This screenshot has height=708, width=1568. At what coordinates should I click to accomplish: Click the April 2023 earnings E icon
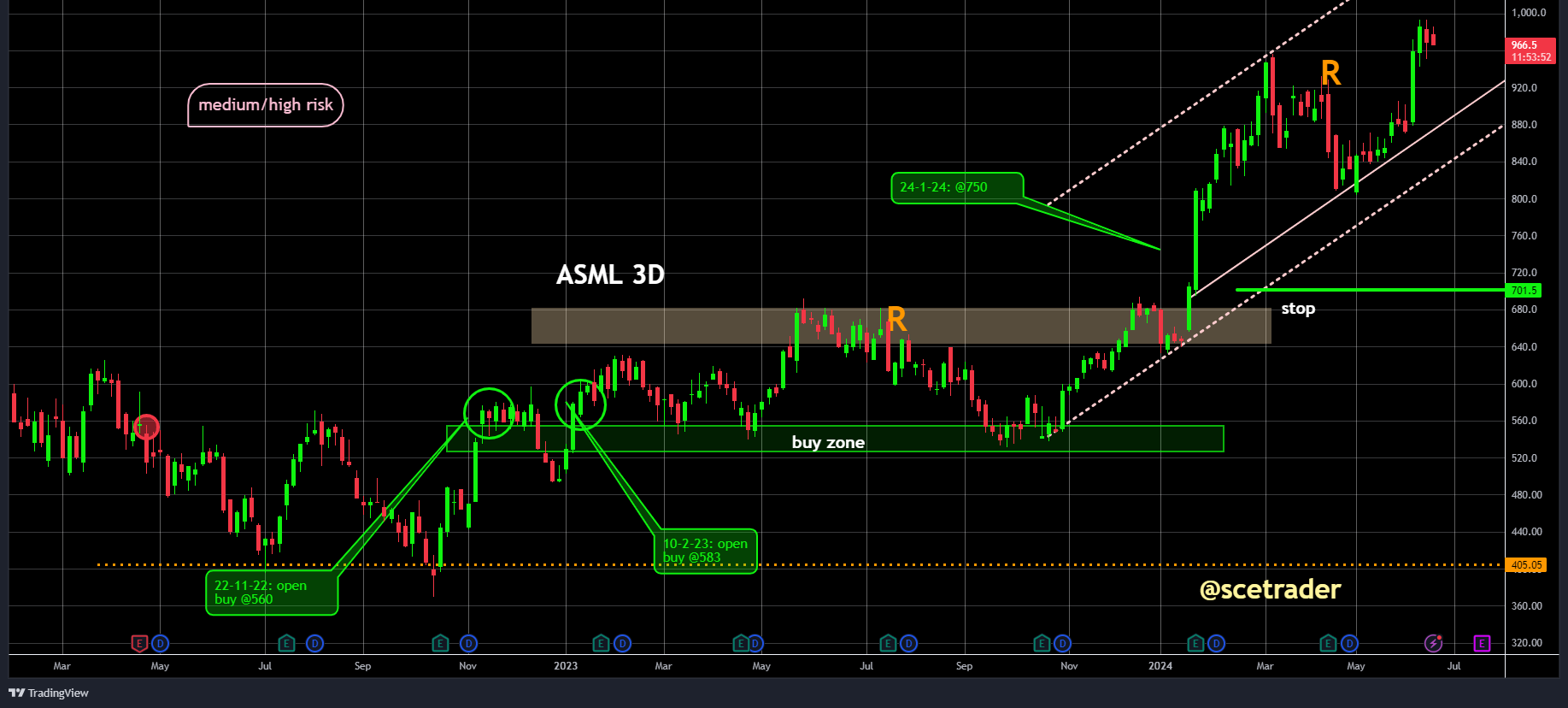(x=742, y=643)
